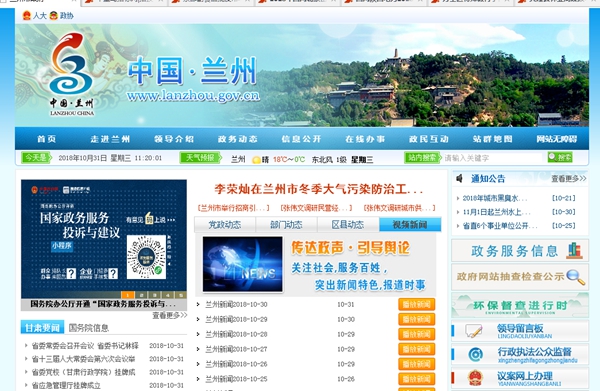Click www.lanzhou.gov.cn header text
The width and height of the screenshot is (600, 391).
[193, 96]
